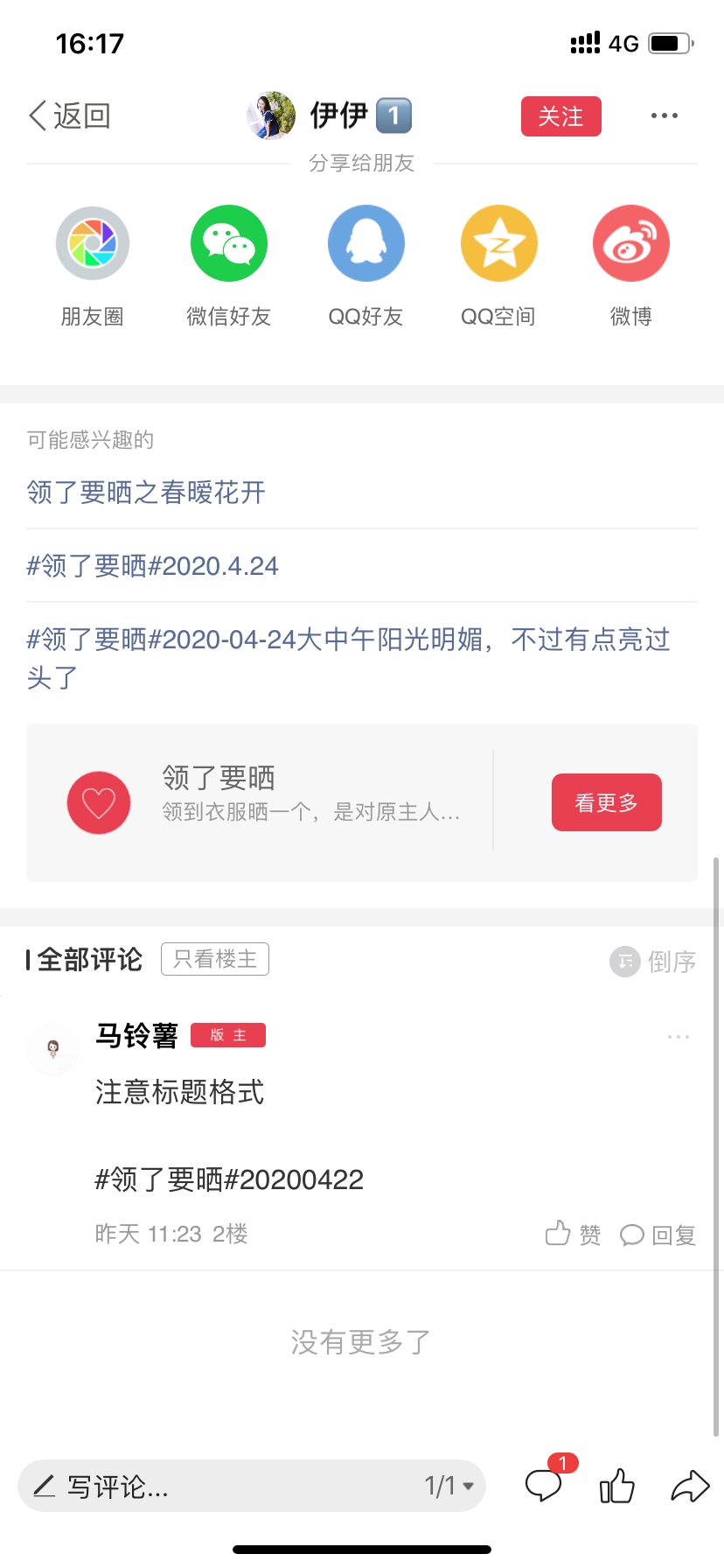Viewport: 724px width, 1568px height.
Task: Toggle 只看楼主 comment filter
Action: coord(215,959)
